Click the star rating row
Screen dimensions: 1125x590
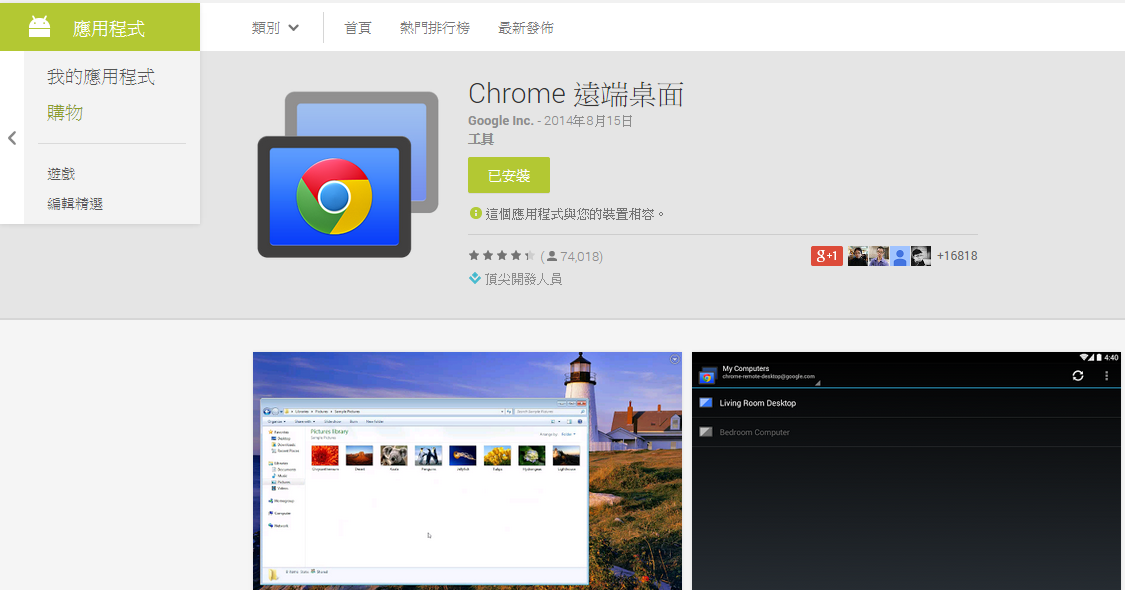[502, 256]
